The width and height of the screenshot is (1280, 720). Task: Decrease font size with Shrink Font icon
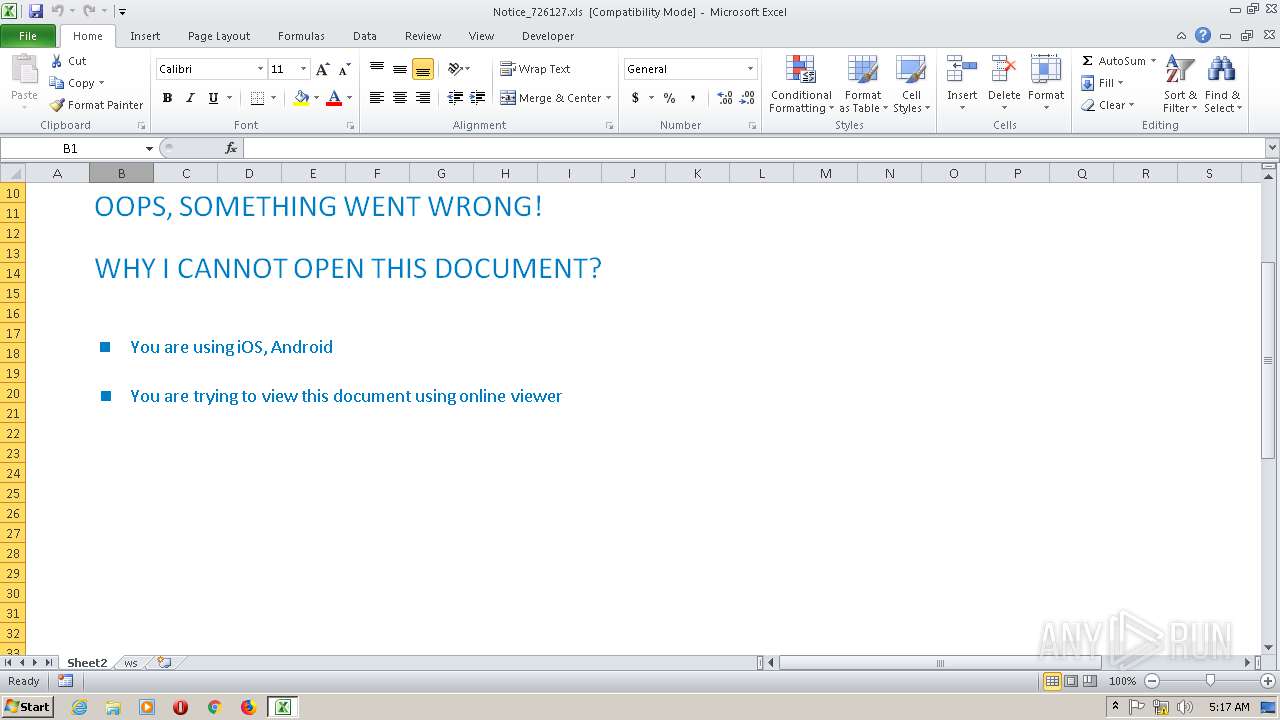[x=344, y=69]
